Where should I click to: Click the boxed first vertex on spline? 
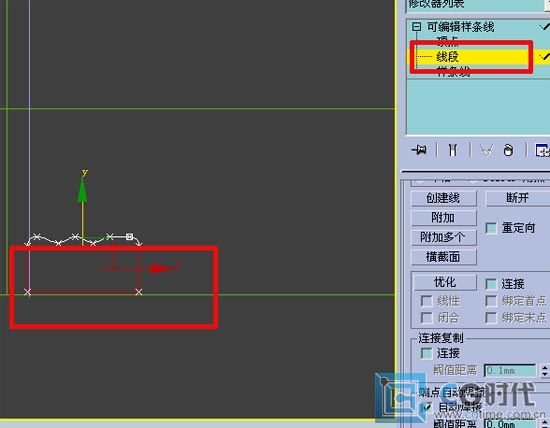coord(129,236)
